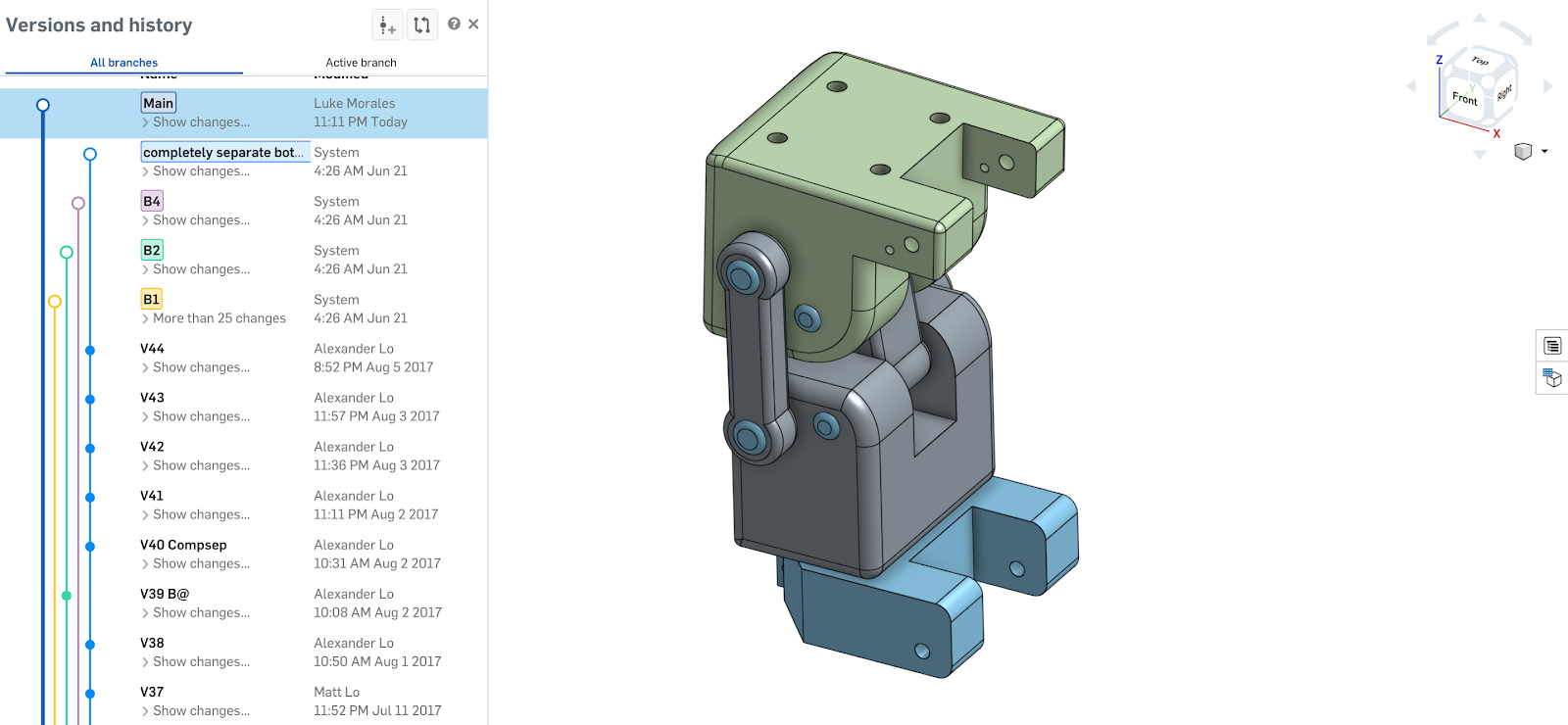Open the Versions and history help icon
The height and width of the screenshot is (725, 1568).
[454, 24]
